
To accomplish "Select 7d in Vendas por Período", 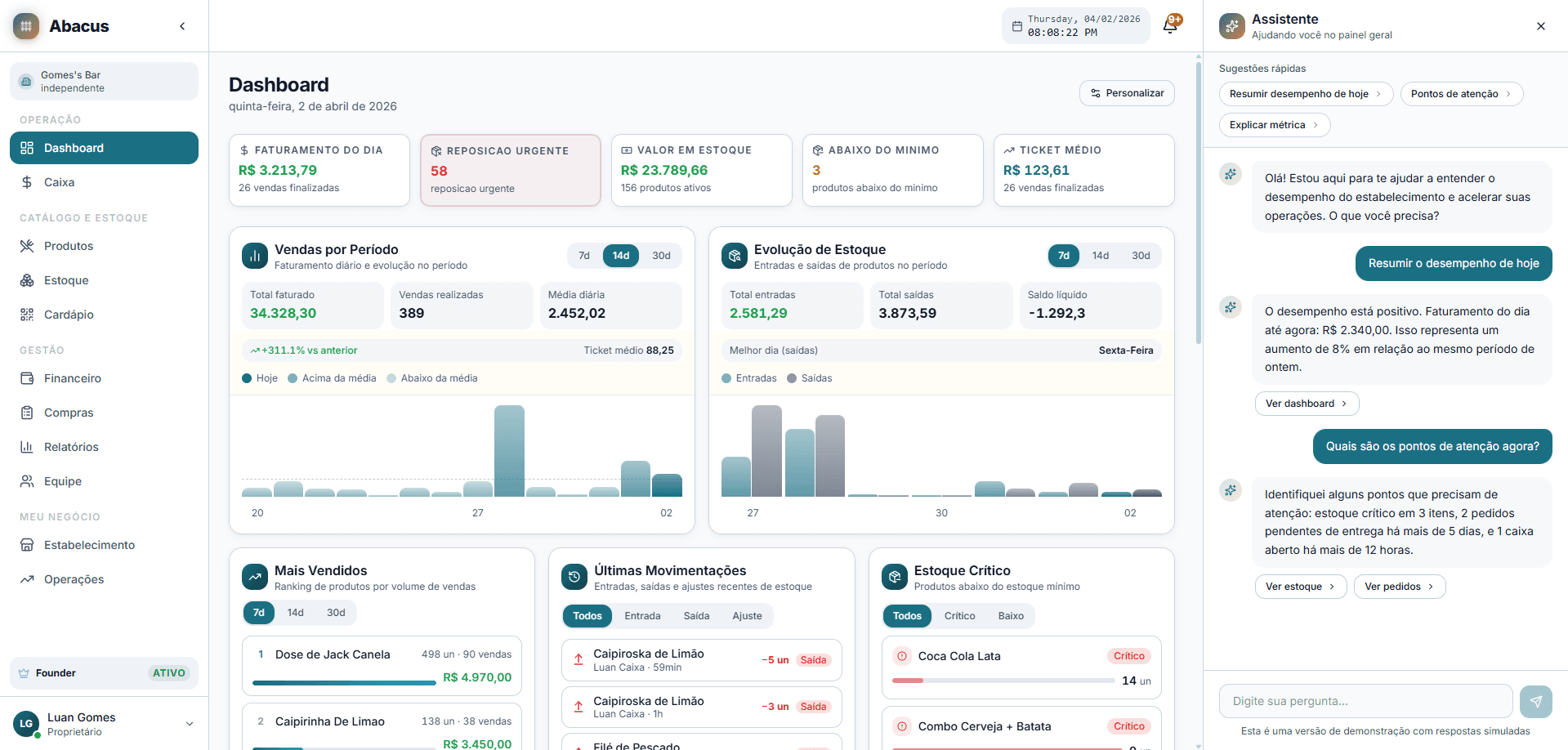I will 584,256.
